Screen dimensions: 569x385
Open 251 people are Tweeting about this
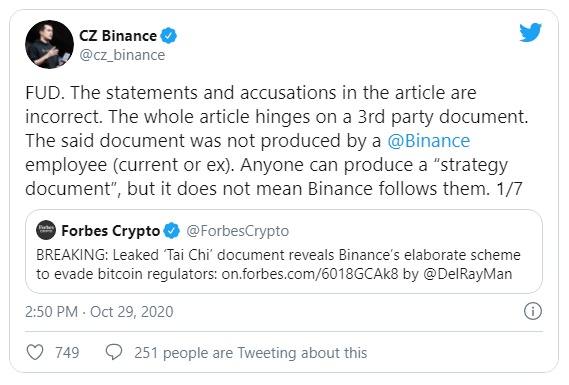(251, 353)
